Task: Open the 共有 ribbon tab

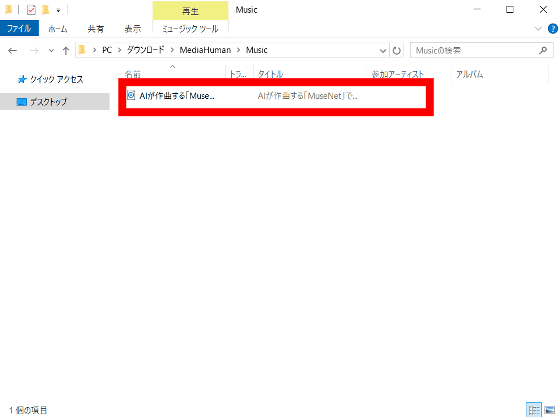Action: (96, 29)
